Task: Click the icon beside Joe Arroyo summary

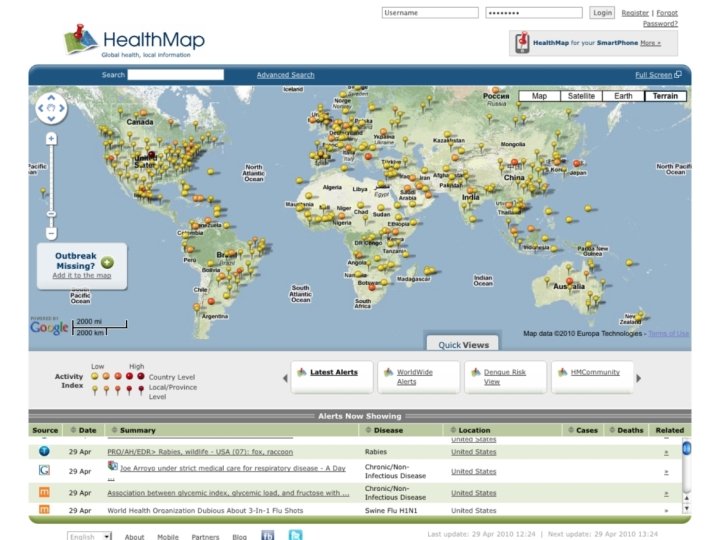Action: pos(112,466)
